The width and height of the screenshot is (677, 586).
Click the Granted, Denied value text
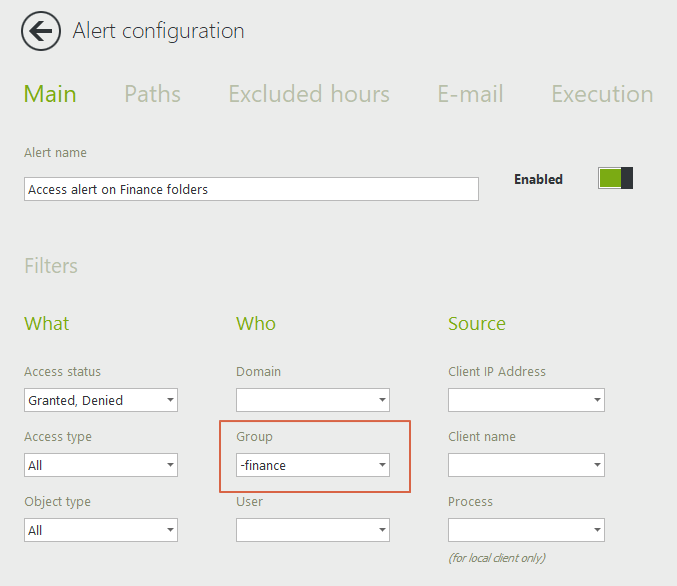76,401
